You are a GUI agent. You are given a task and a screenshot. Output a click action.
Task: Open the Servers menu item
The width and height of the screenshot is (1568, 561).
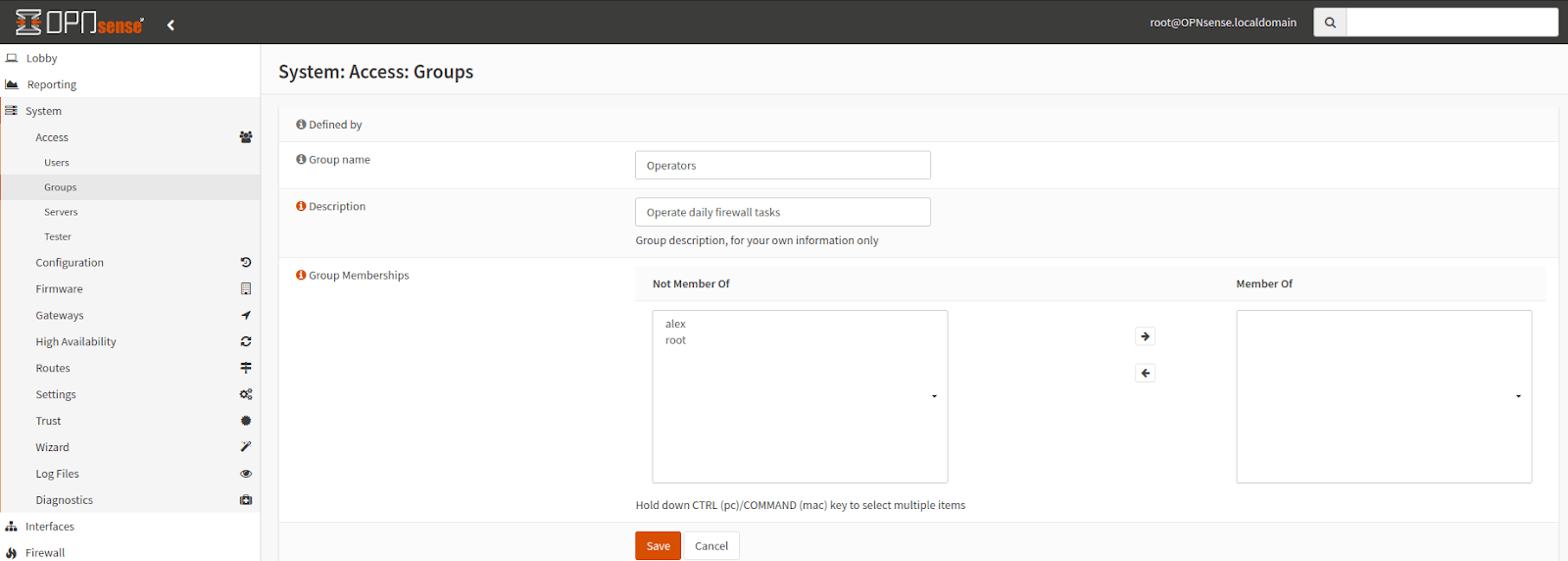pos(61,212)
